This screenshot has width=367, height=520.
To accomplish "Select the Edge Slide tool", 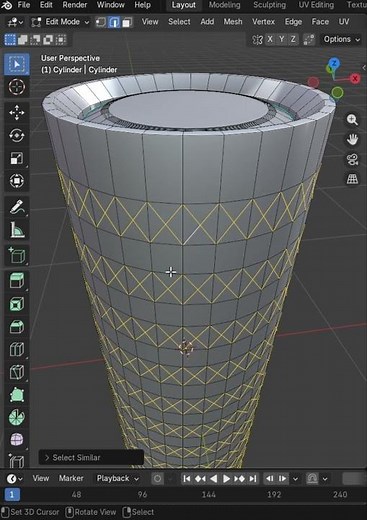I will 17,461.
